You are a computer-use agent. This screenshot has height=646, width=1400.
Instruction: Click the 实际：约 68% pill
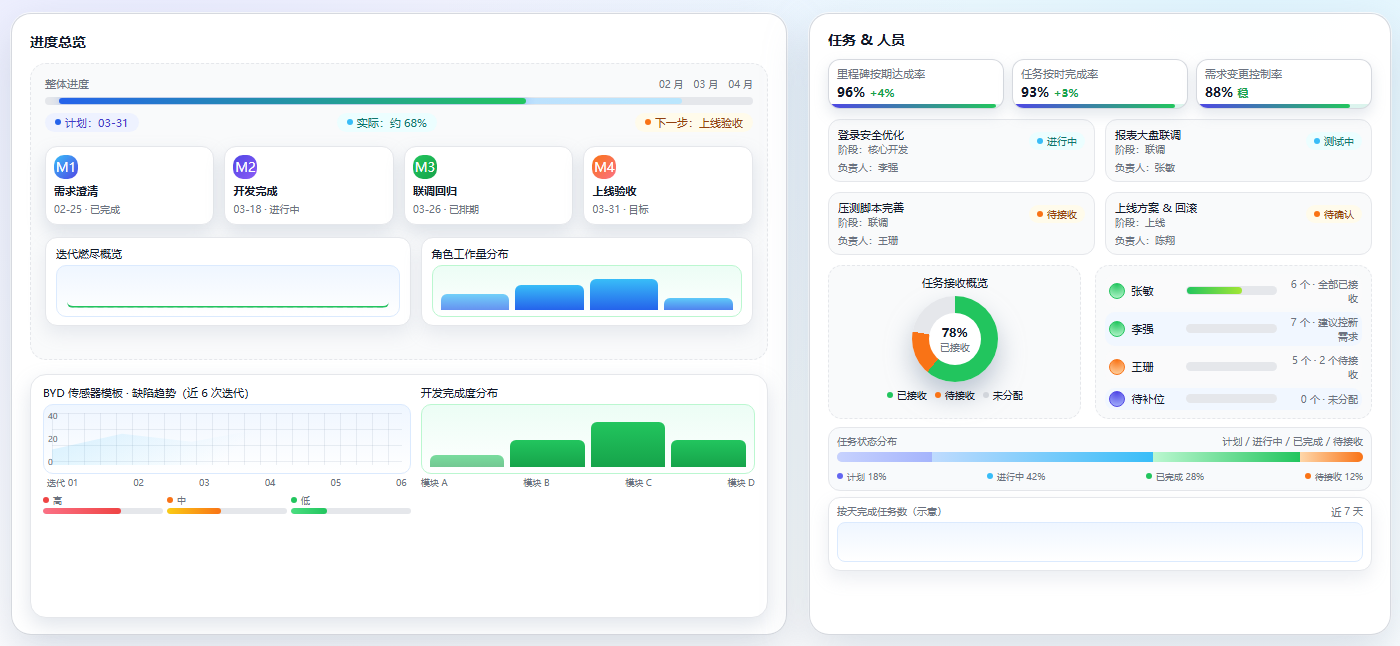(x=386, y=123)
